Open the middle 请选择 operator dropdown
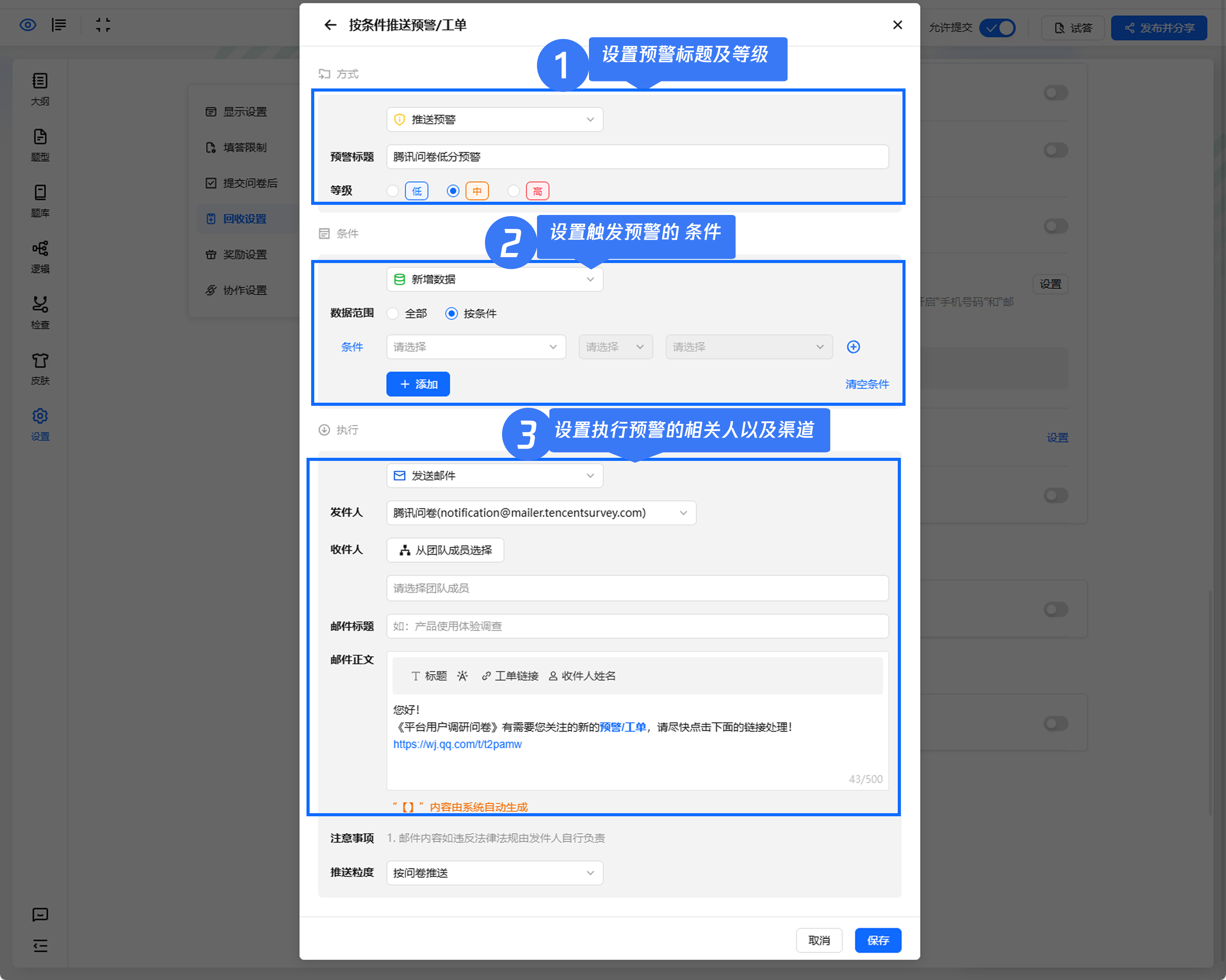This screenshot has width=1226, height=980. [615, 347]
